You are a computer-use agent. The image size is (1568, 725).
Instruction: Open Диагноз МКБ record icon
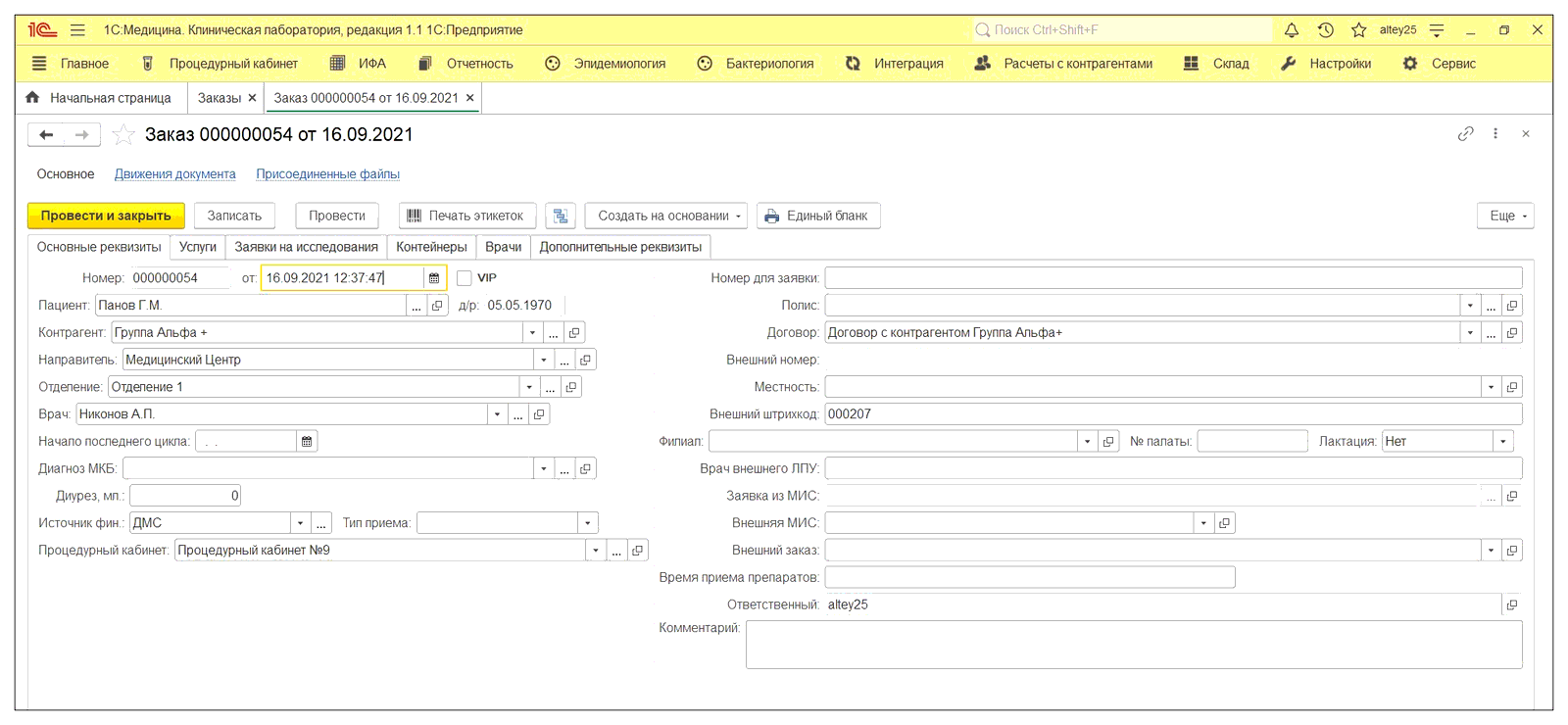[x=585, y=469]
